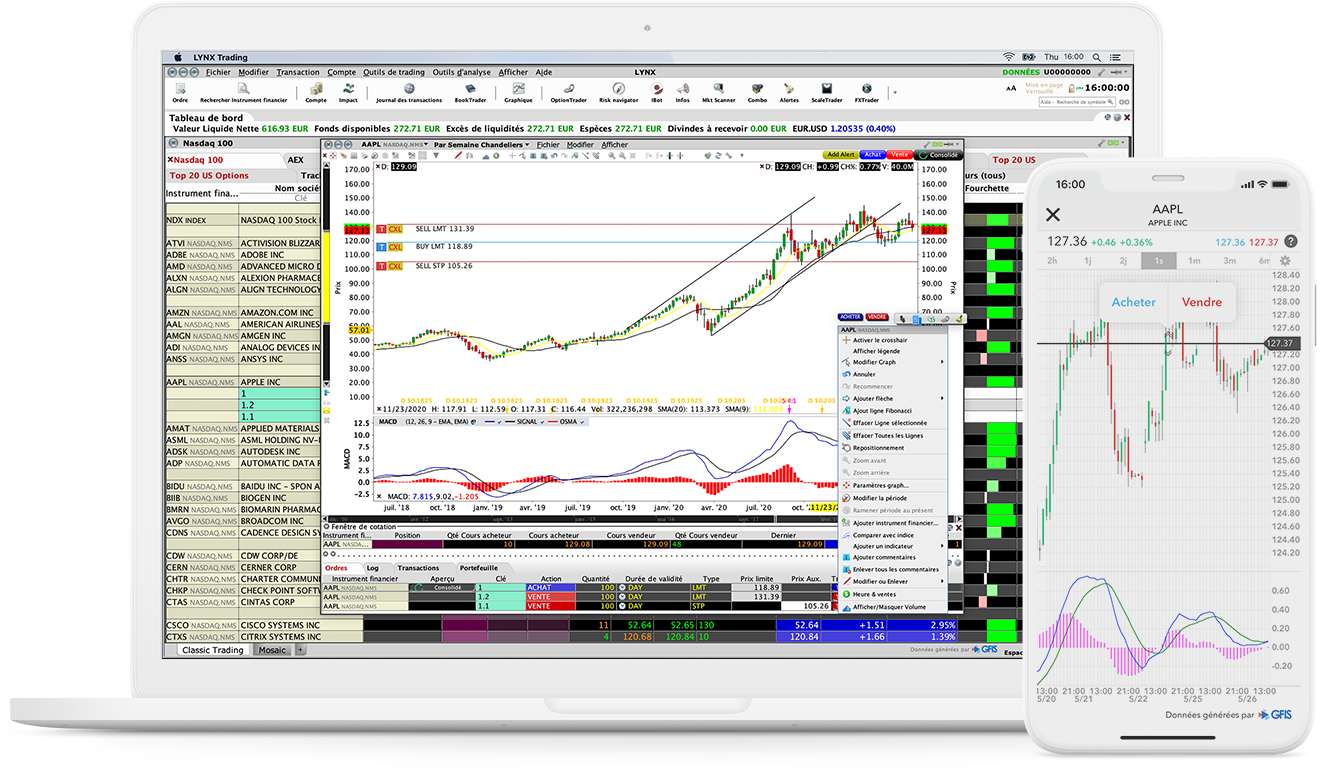Click the Recherche de symbole search field

click(x=1079, y=102)
